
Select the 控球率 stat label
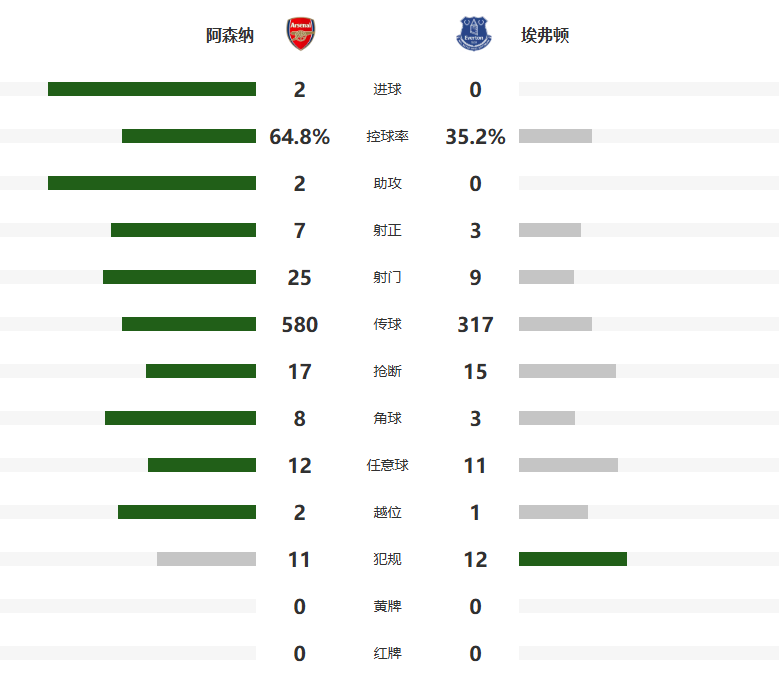(x=387, y=137)
